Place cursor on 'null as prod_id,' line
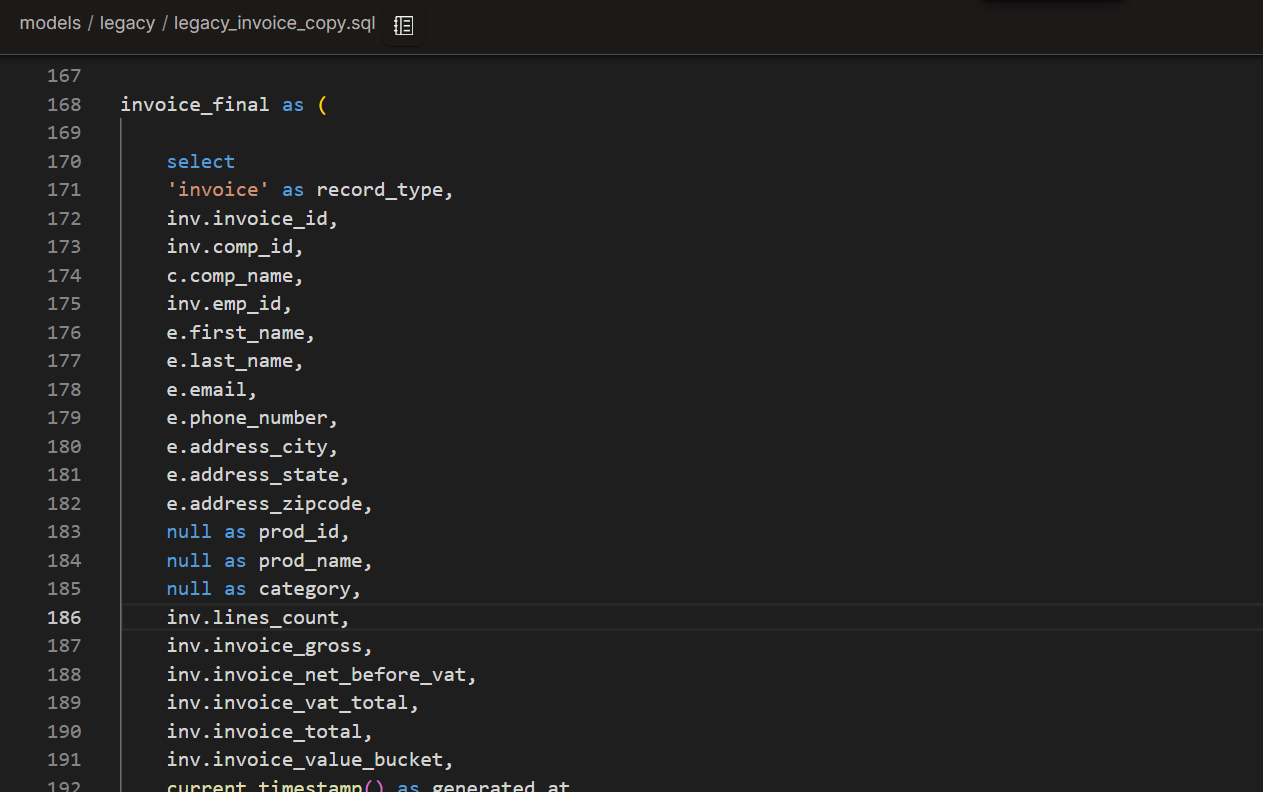Viewport: 1263px width, 792px height. click(x=258, y=532)
